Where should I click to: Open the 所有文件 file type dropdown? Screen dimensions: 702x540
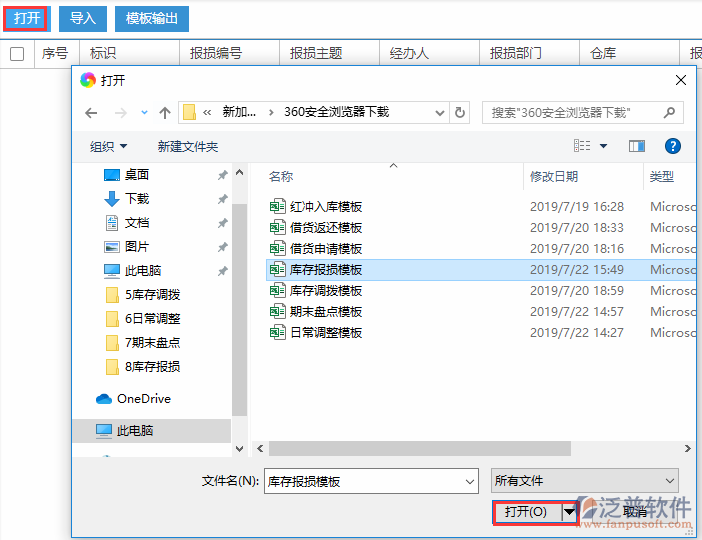click(584, 481)
